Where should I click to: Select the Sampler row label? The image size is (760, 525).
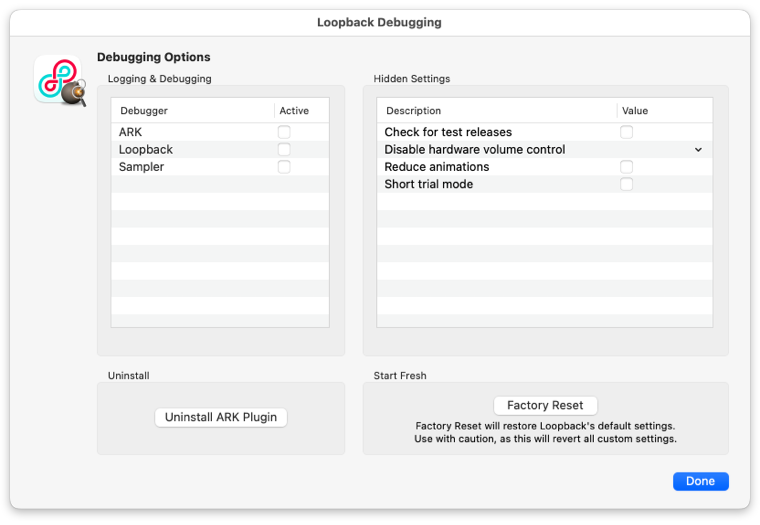141,167
